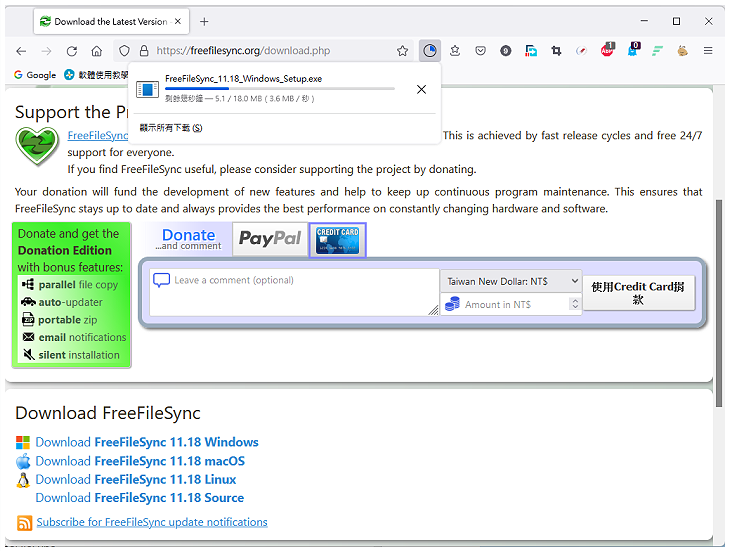Screen dimensions: 735x551
Task: Open the Pocket save icon
Action: [480, 51]
